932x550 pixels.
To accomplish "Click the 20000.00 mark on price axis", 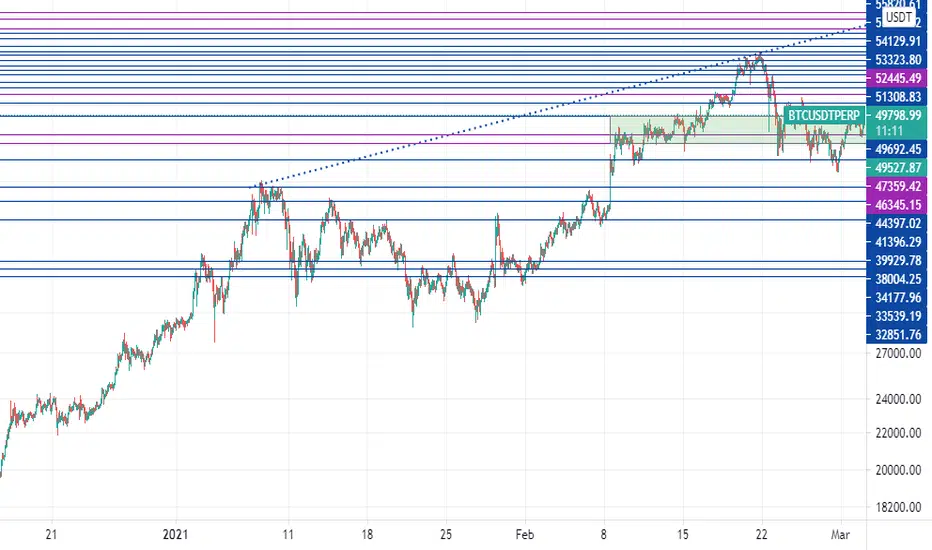I will point(898,470).
